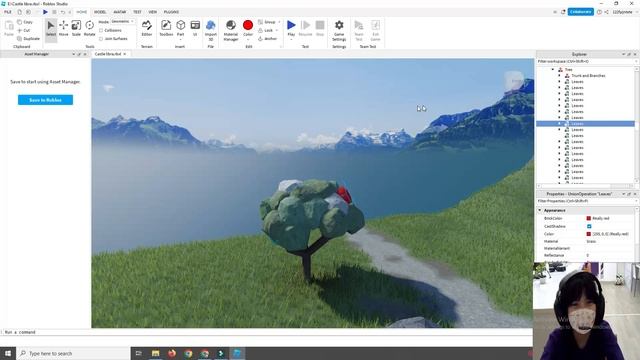Click the HOME ribbon tab

click(82, 12)
